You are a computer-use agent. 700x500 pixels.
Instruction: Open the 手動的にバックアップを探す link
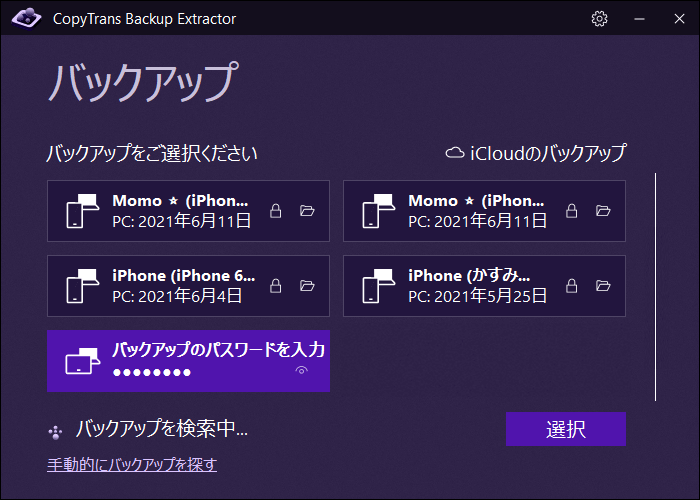(x=132, y=465)
